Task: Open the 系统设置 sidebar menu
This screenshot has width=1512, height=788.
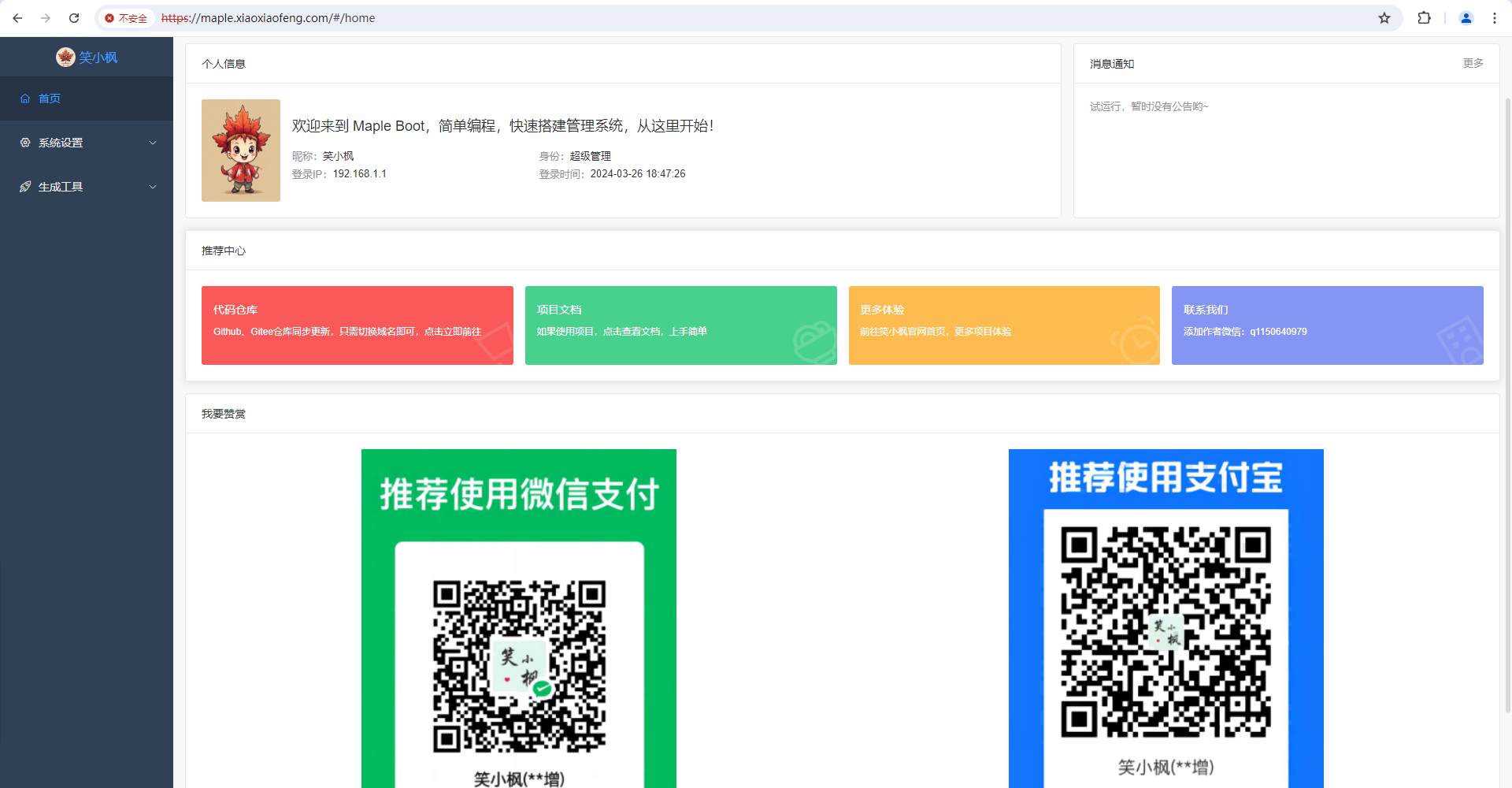Action: 87,143
